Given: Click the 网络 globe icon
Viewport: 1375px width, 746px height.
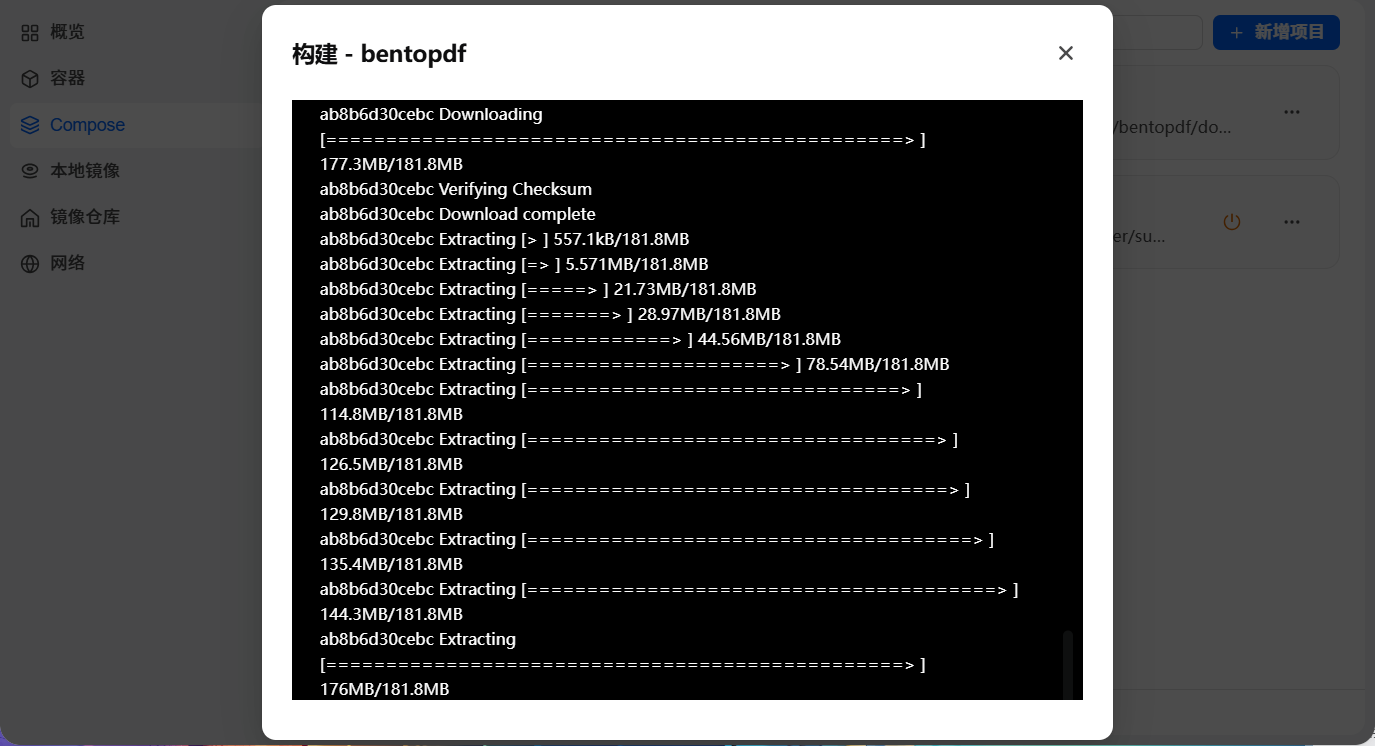Looking at the screenshot, I should pyautogui.click(x=30, y=263).
